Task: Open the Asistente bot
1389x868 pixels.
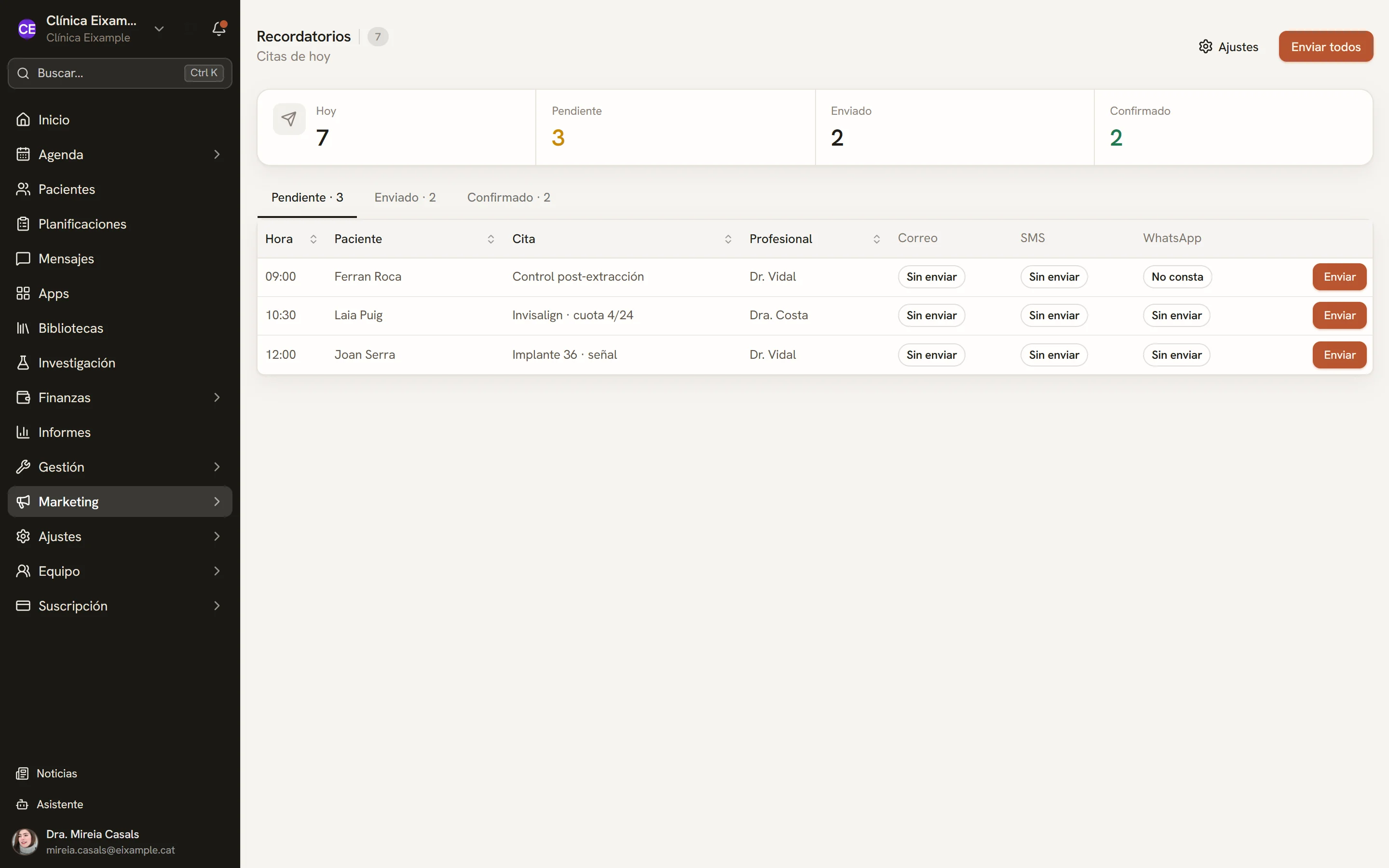Action: 120,804
